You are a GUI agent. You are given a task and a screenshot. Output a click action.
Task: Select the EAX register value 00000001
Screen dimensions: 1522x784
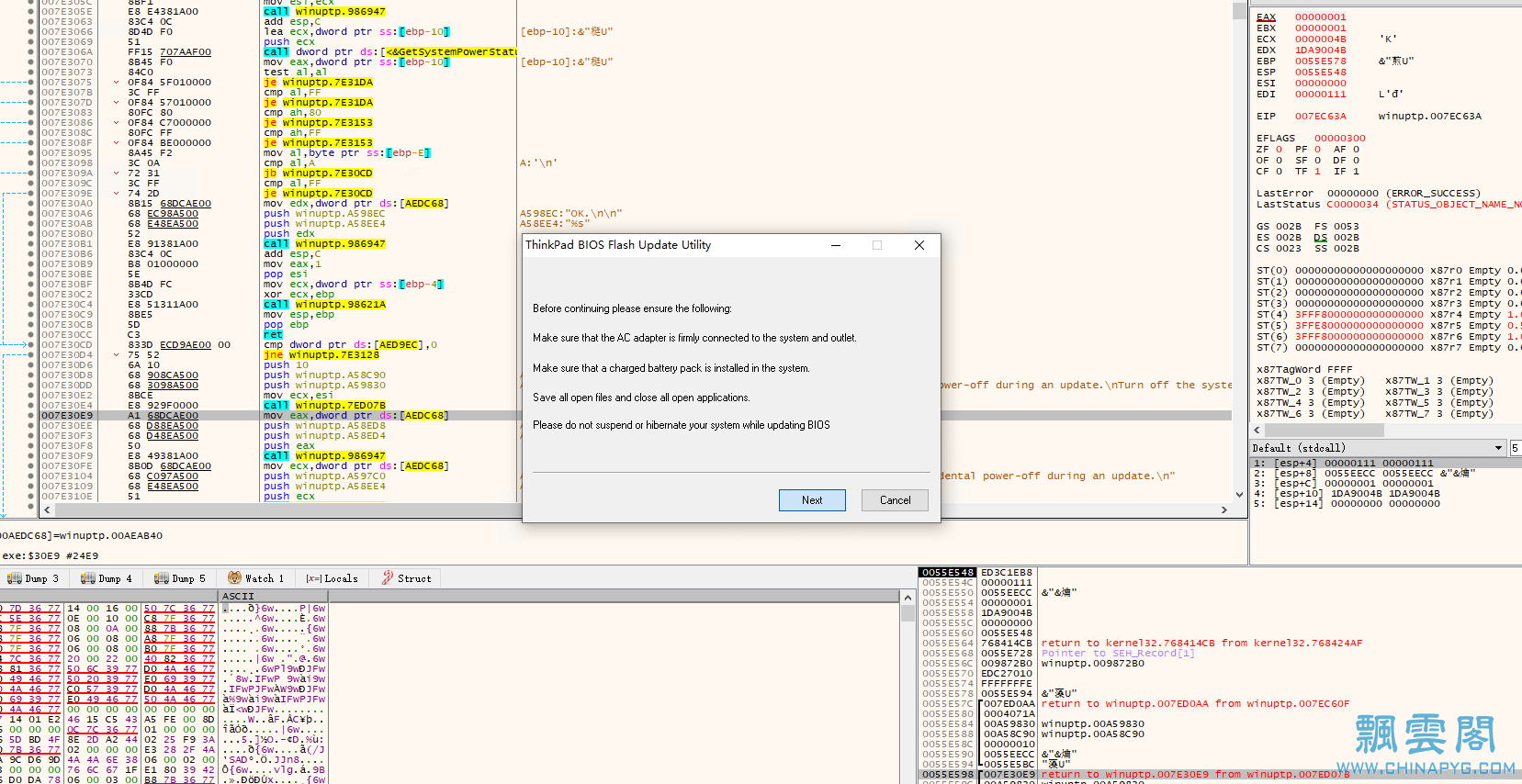click(x=1320, y=17)
